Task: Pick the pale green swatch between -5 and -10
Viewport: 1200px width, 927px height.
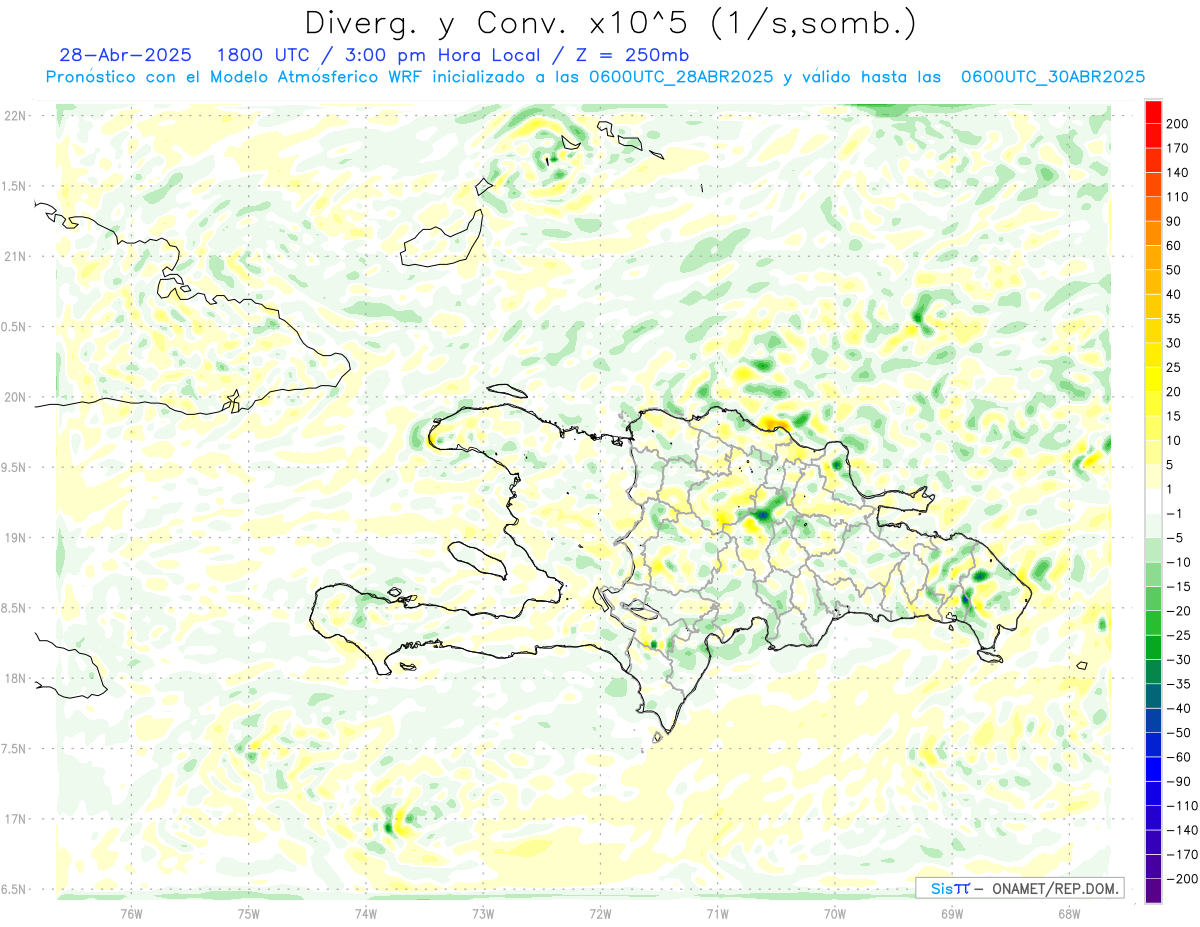Action: (1153, 551)
